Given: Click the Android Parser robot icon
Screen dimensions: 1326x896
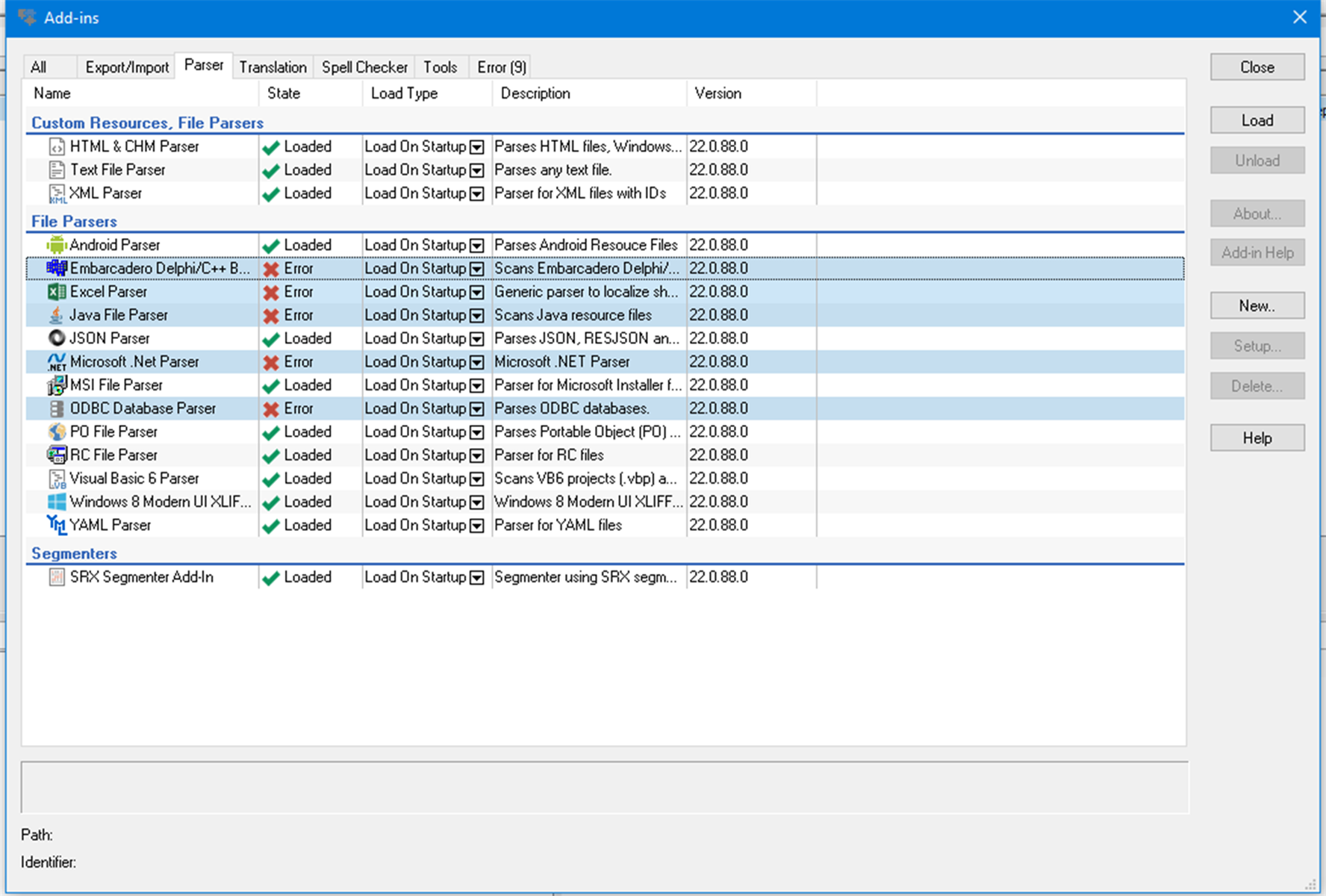Looking at the screenshot, I should (x=57, y=245).
